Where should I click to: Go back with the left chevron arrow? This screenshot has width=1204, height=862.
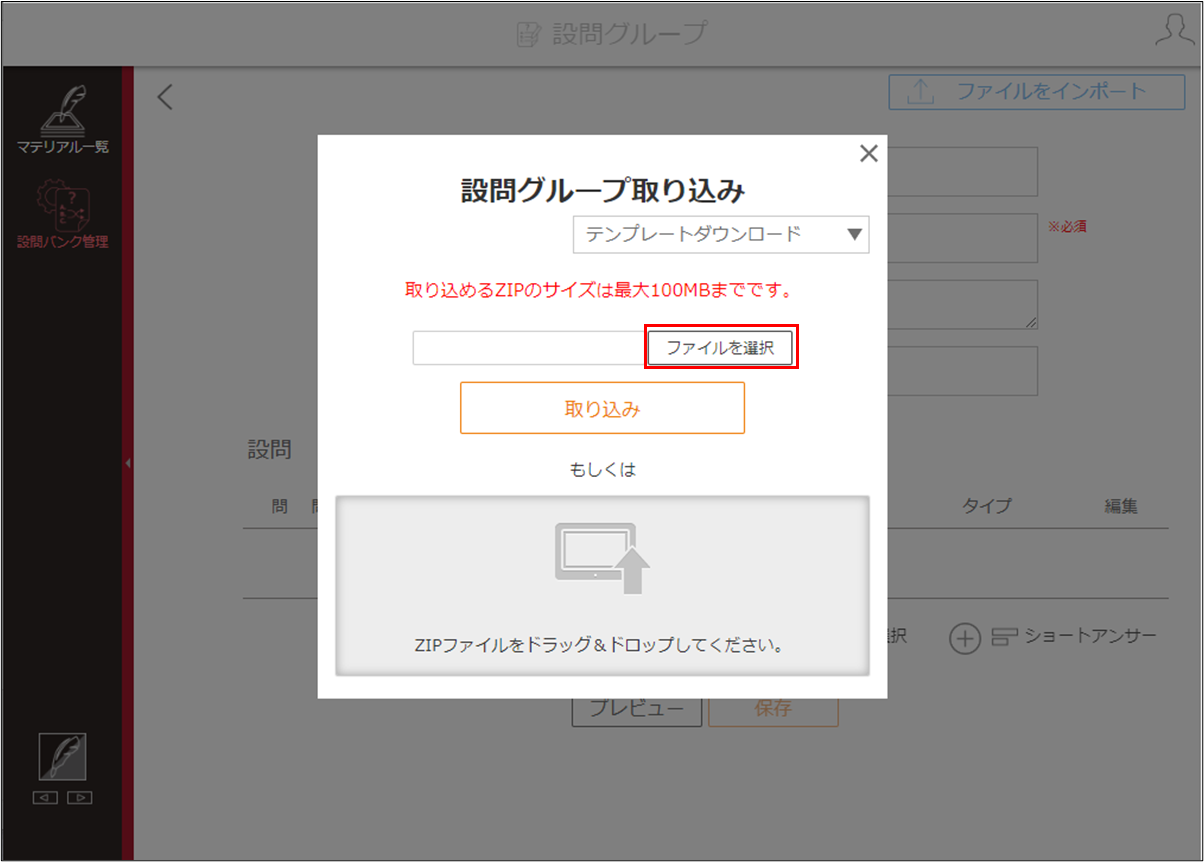pos(165,97)
